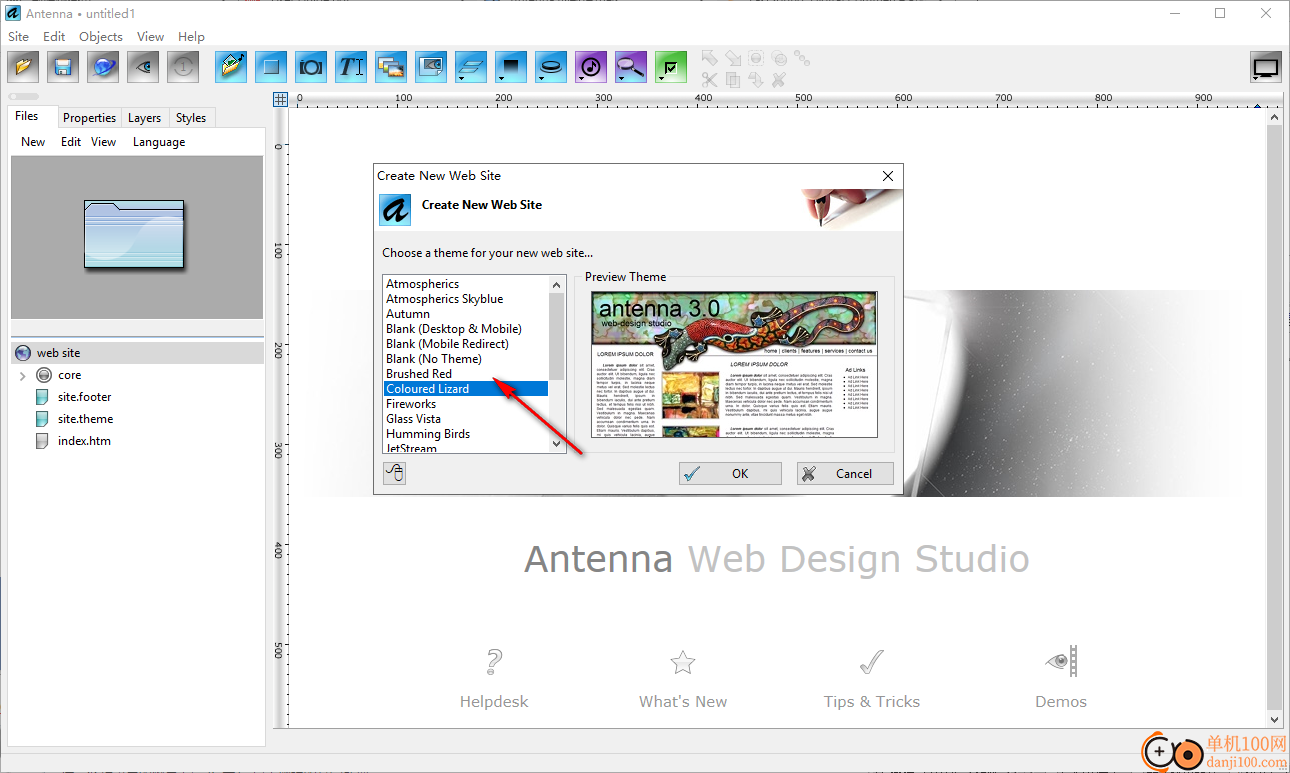Switch to the Styles tab
This screenshot has height=773, width=1290.
pos(191,118)
